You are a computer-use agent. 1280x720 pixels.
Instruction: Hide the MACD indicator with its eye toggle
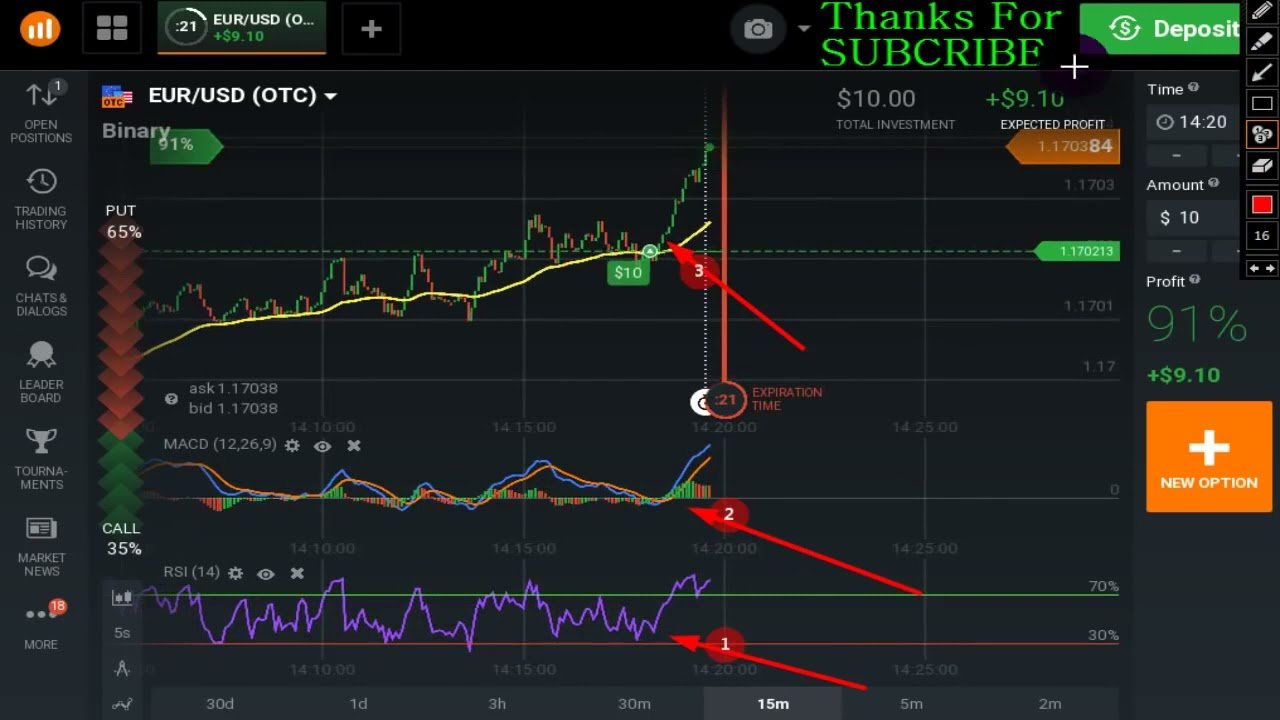pyautogui.click(x=322, y=446)
